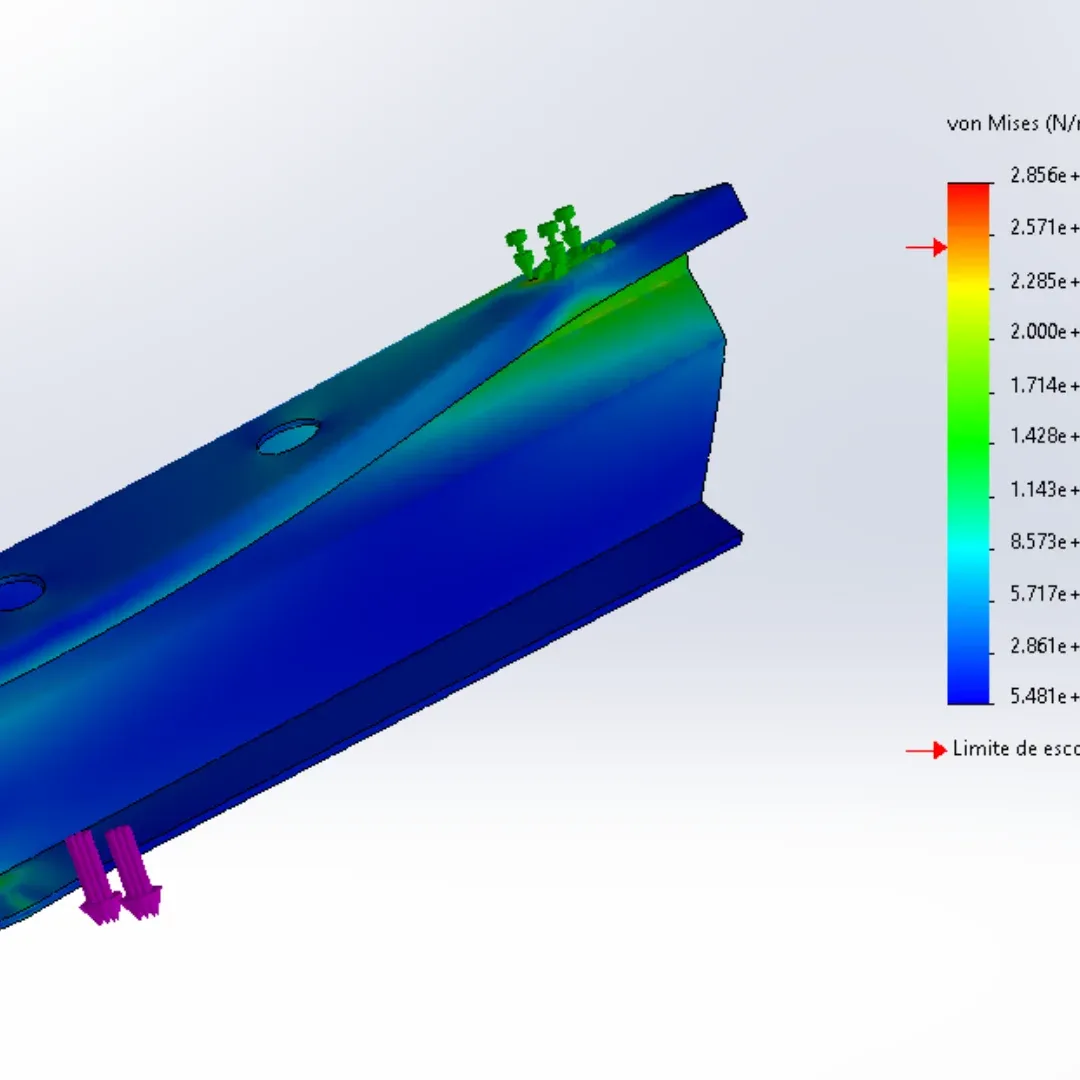
Task: Select the partially cut-off hole at left edge
Action: click(17, 592)
